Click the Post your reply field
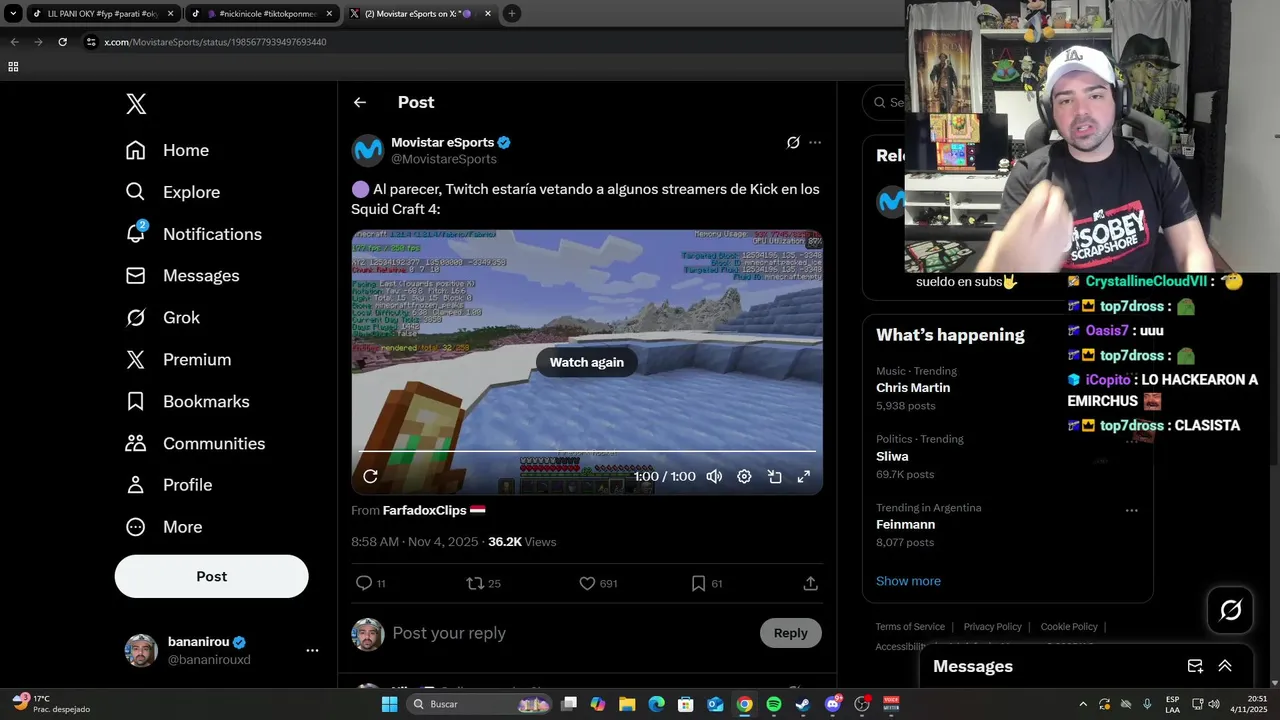 click(570, 633)
